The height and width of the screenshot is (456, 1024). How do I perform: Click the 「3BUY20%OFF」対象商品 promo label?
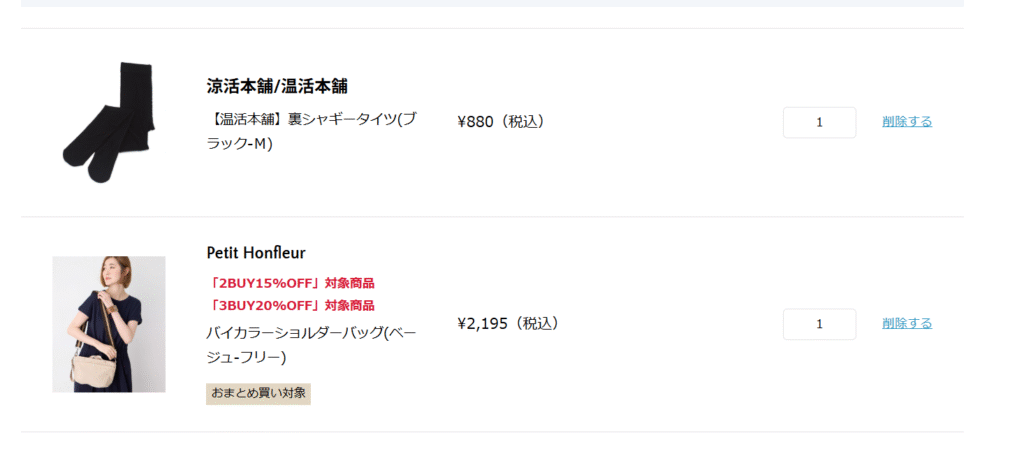290,305
